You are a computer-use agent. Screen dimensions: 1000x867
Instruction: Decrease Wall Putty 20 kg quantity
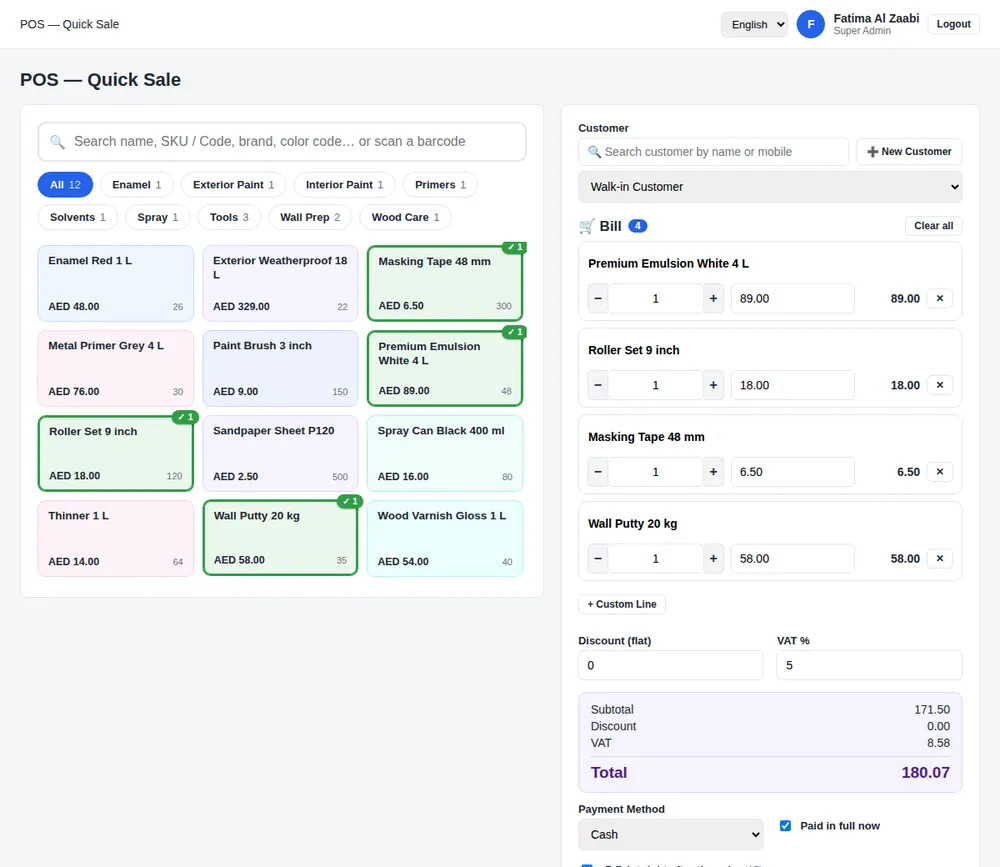(x=598, y=558)
